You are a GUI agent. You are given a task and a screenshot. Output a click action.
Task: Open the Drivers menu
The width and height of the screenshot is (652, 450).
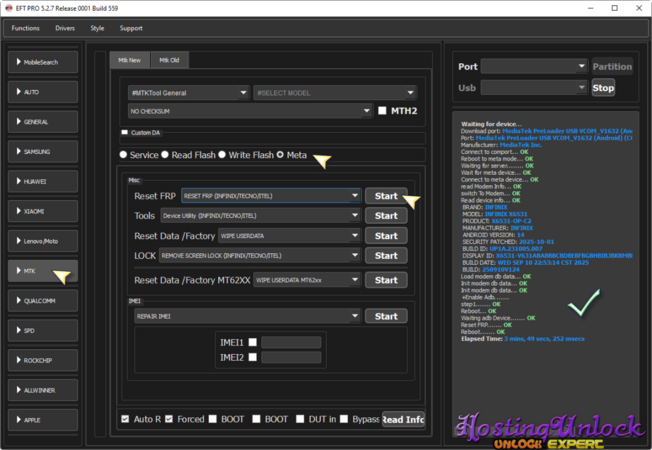pos(65,28)
